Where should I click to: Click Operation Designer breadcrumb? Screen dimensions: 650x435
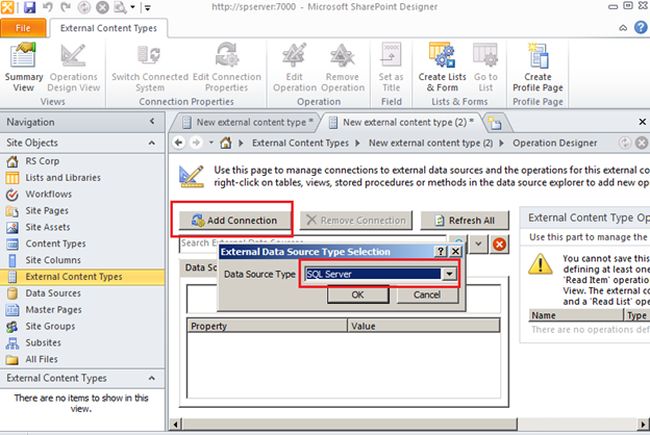pos(555,143)
